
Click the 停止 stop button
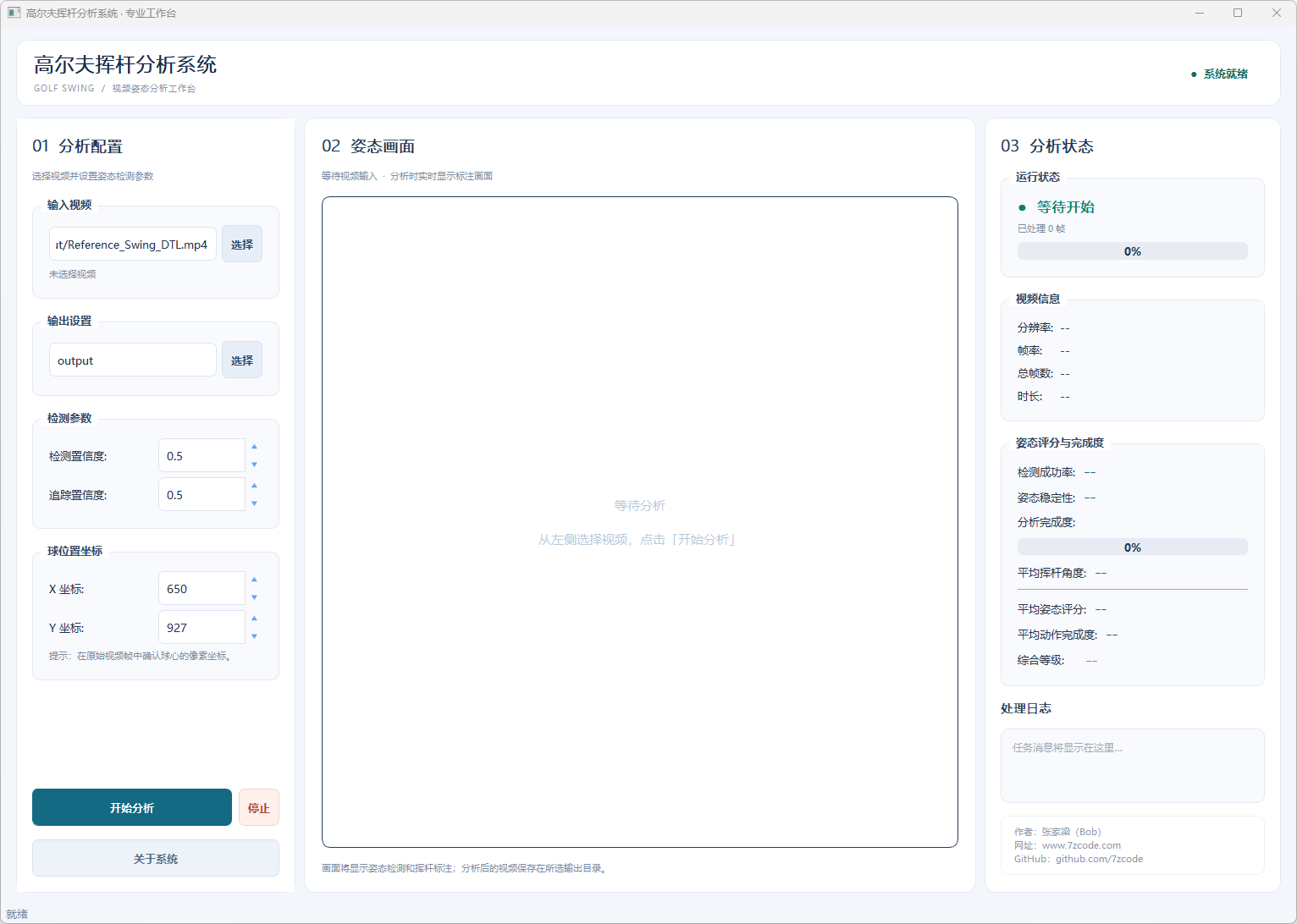click(x=259, y=808)
